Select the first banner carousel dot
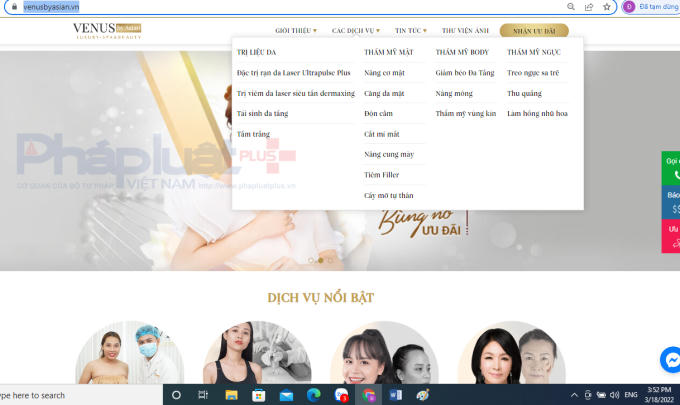Image resolution: width=680 pixels, height=405 pixels. tap(311, 260)
